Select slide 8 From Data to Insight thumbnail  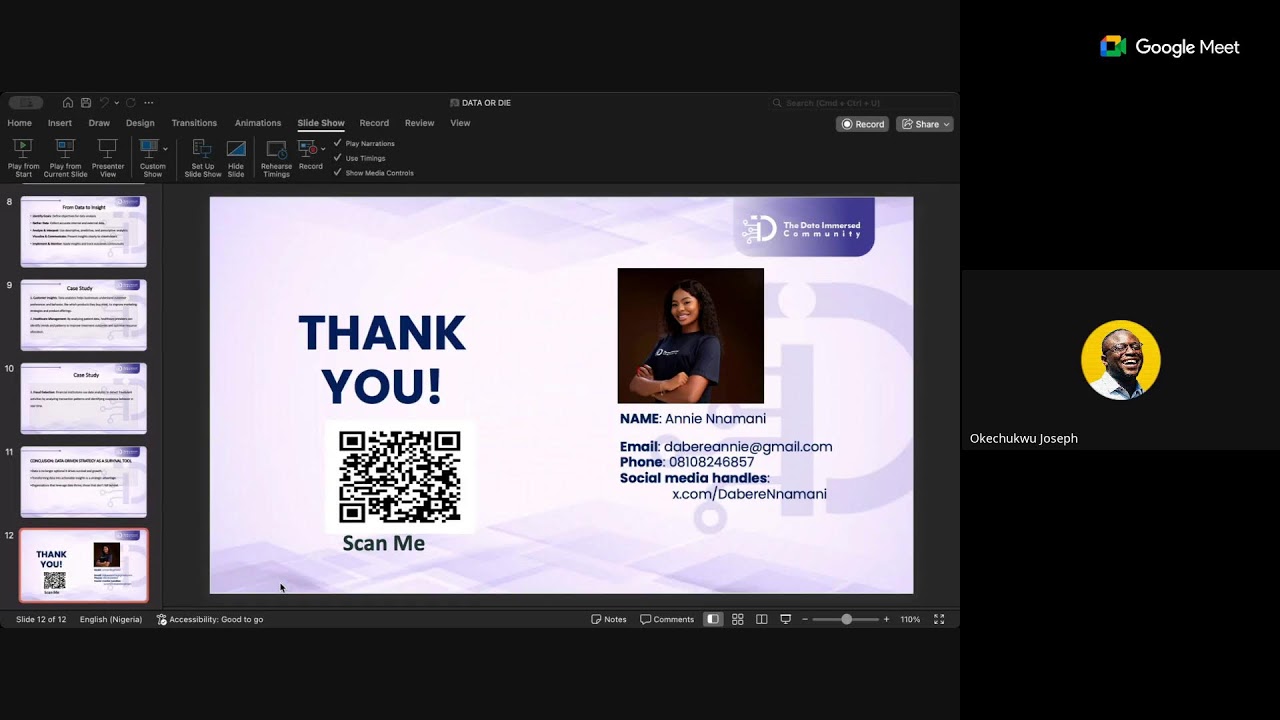coord(84,231)
